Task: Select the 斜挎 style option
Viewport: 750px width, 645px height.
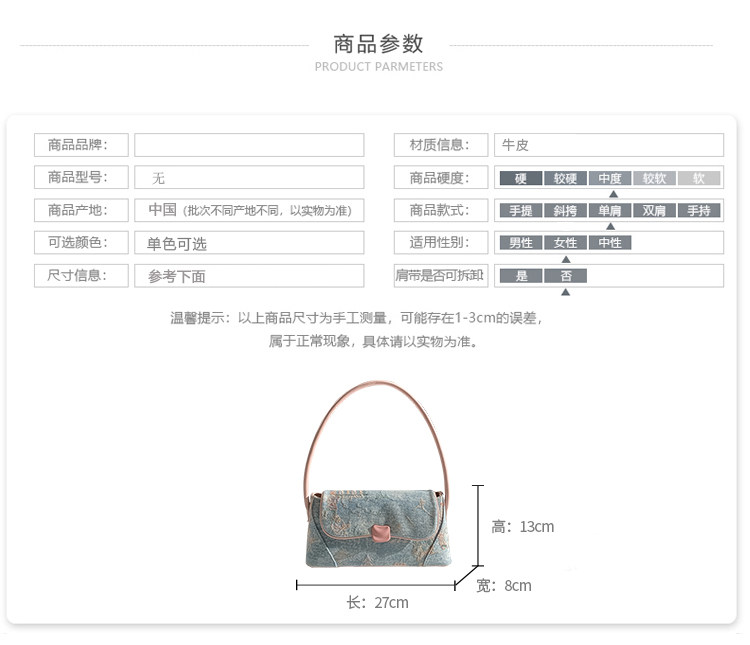Action: pos(565,211)
